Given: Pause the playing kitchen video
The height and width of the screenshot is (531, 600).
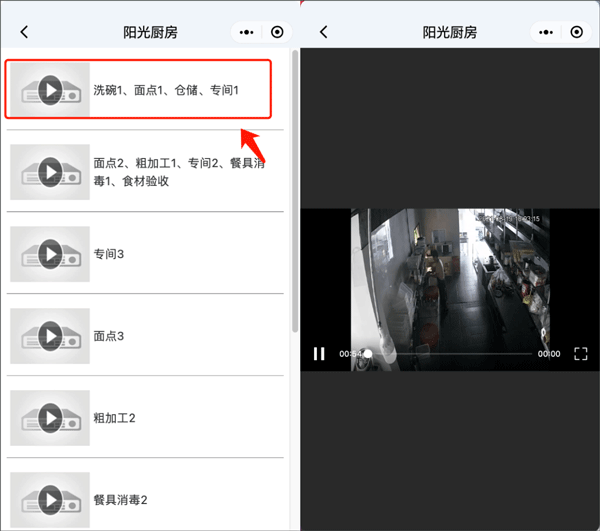Looking at the screenshot, I should click(319, 353).
